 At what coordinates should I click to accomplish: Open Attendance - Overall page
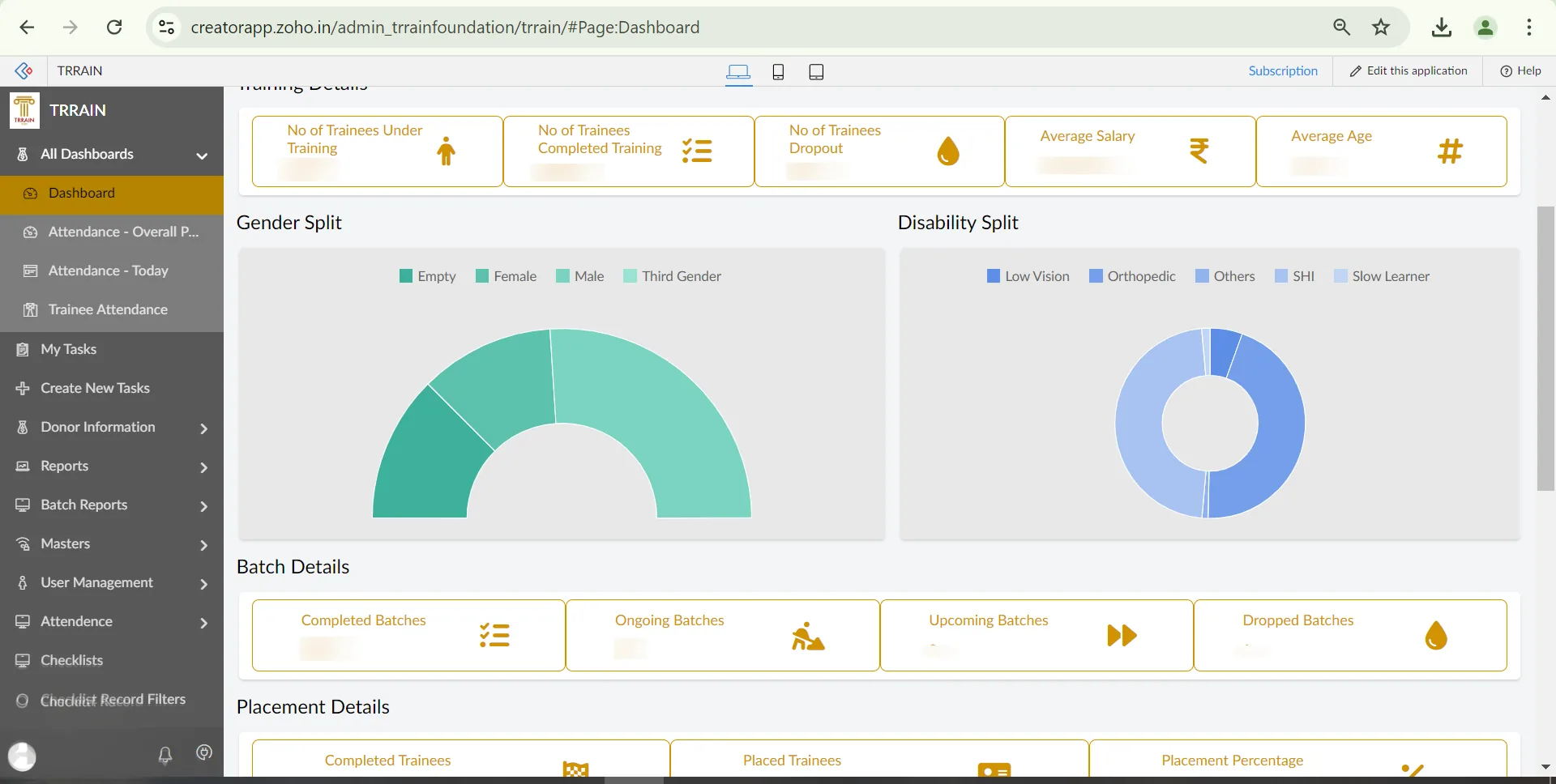click(x=112, y=232)
